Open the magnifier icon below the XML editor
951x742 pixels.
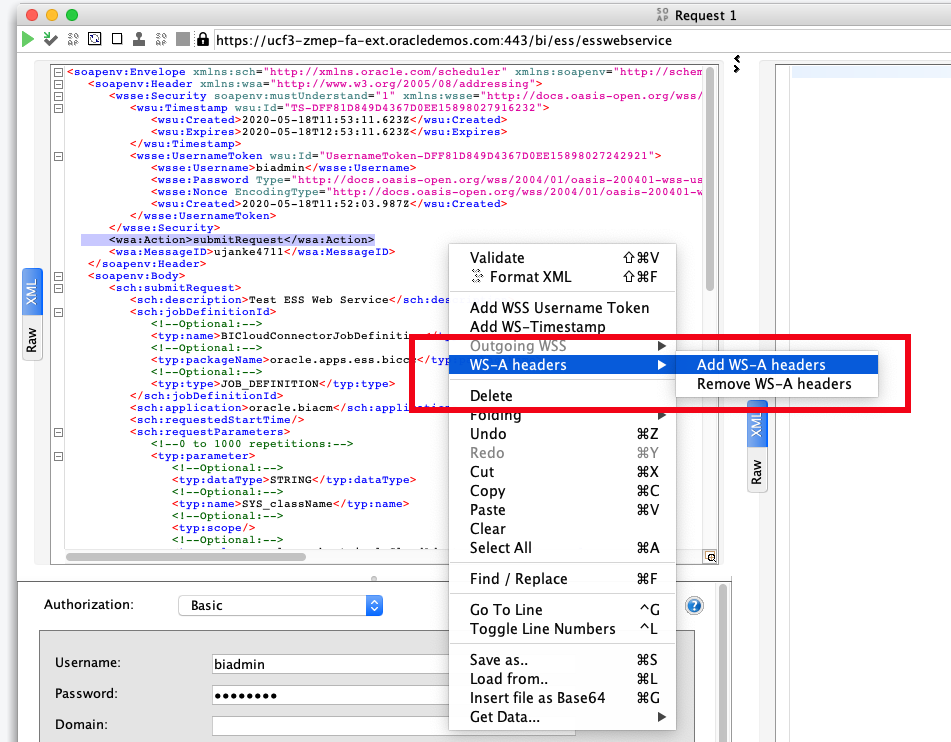[710, 556]
